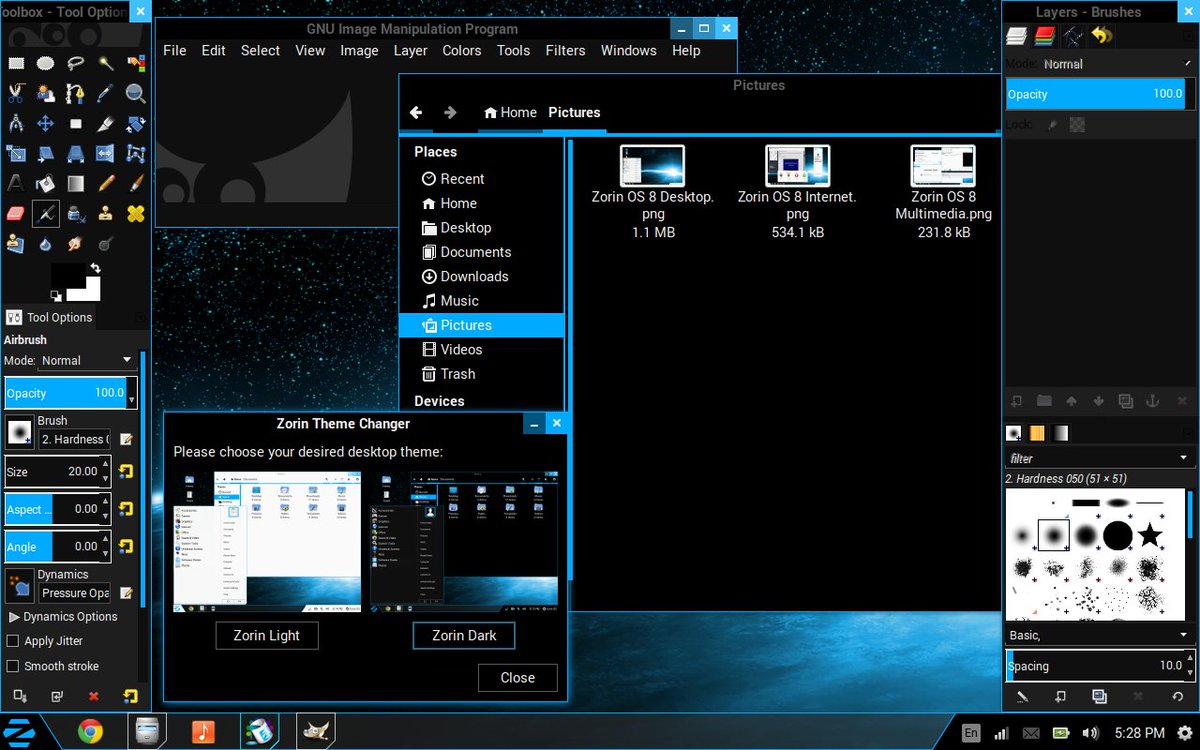The image size is (1200, 750).
Task: Open GIMP Filters menu
Action: (x=565, y=51)
